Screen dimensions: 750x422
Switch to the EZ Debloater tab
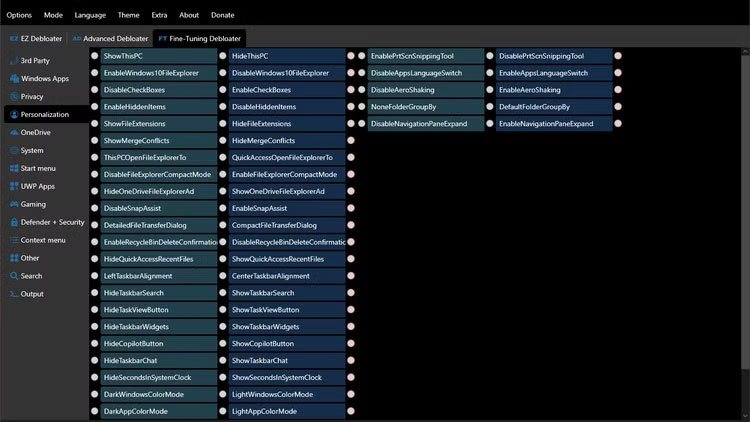tap(35, 38)
